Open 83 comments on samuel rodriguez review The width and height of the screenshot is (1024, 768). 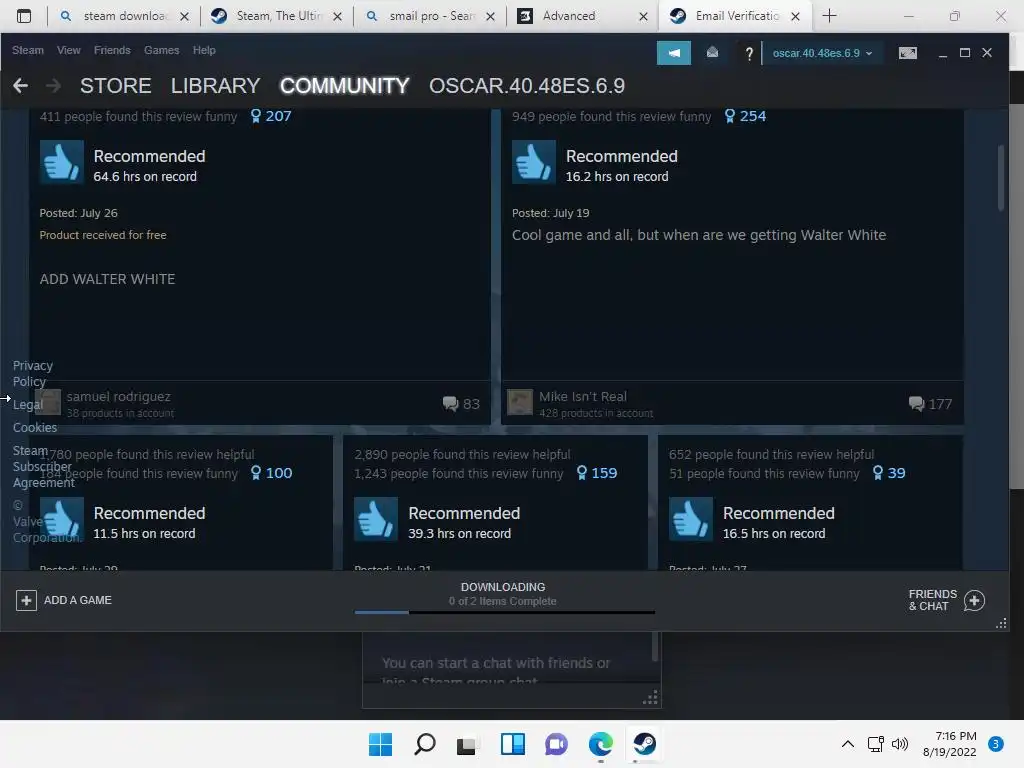point(461,404)
